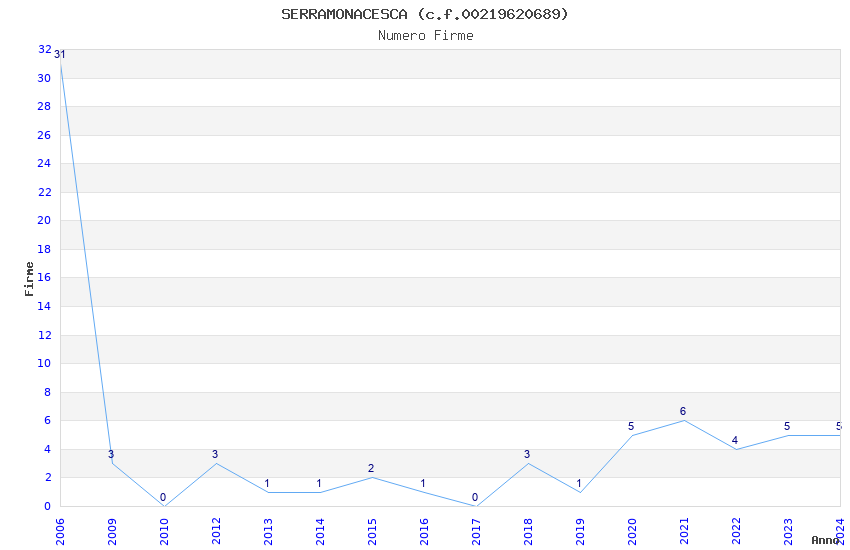Screen dimensions: 850x550
Task: Click the y-axis tick value 6
Action: point(48,420)
